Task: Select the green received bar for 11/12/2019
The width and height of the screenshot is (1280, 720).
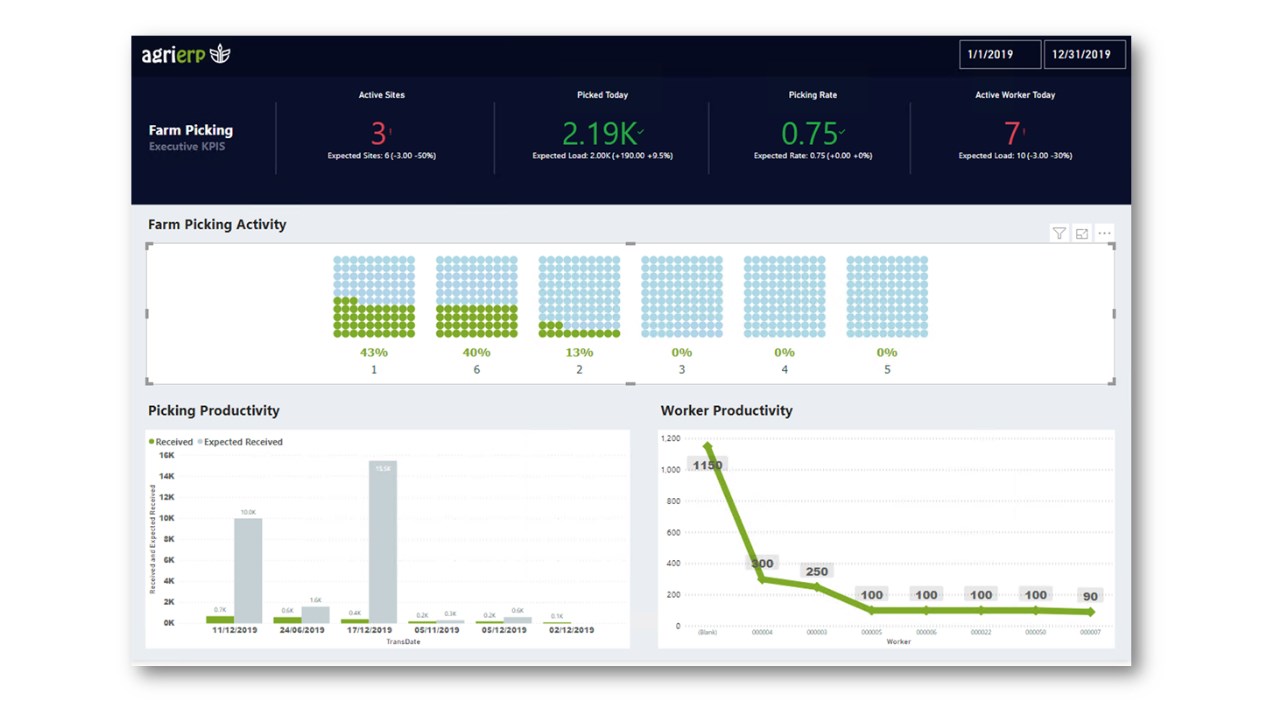Action: [220, 620]
